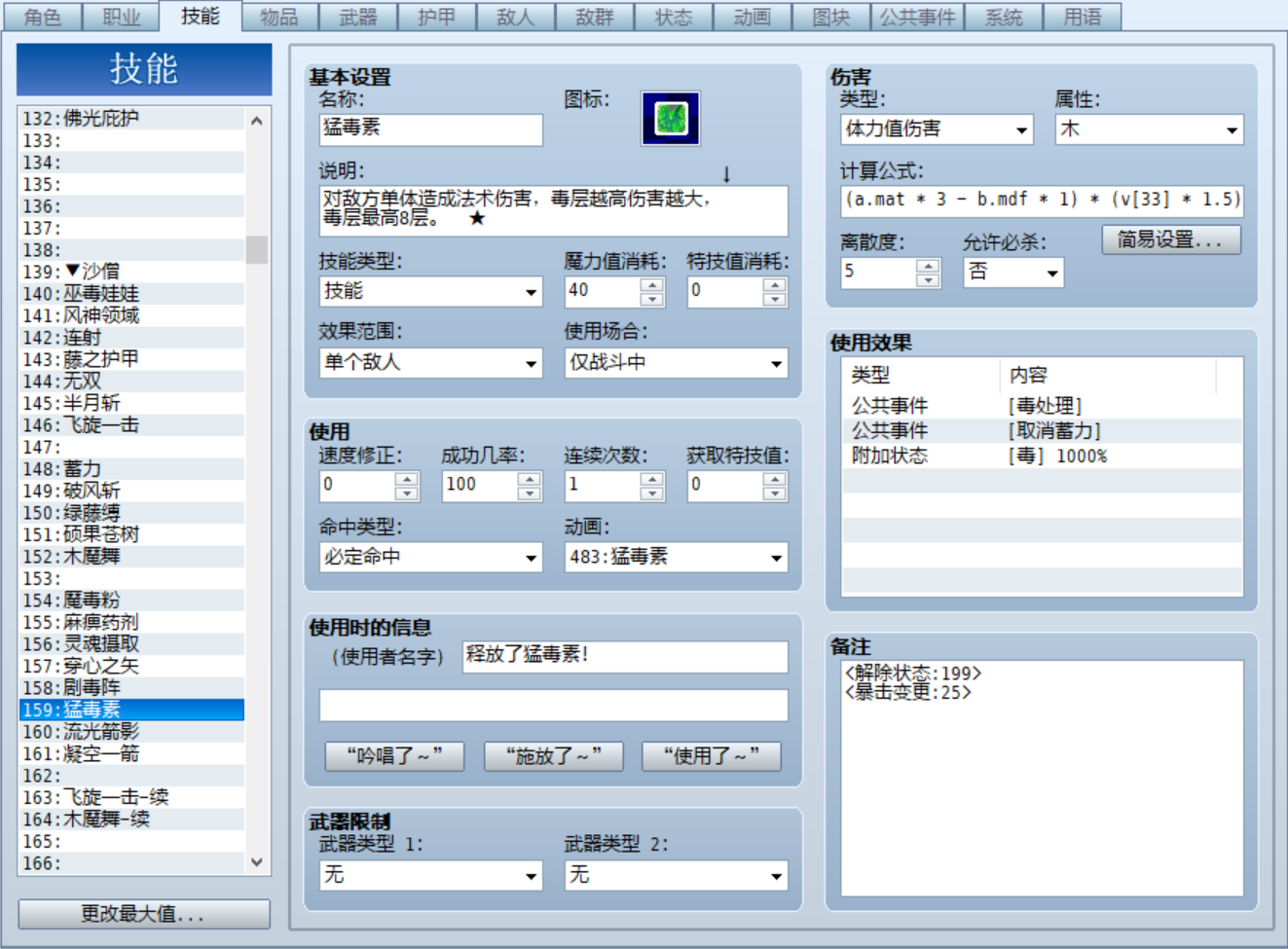
Task: Decrease 特技值消耗 with the down arrow
Action: (774, 299)
